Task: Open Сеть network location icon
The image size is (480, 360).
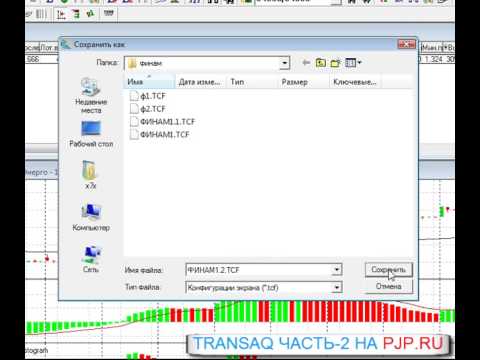Action: coord(91,259)
